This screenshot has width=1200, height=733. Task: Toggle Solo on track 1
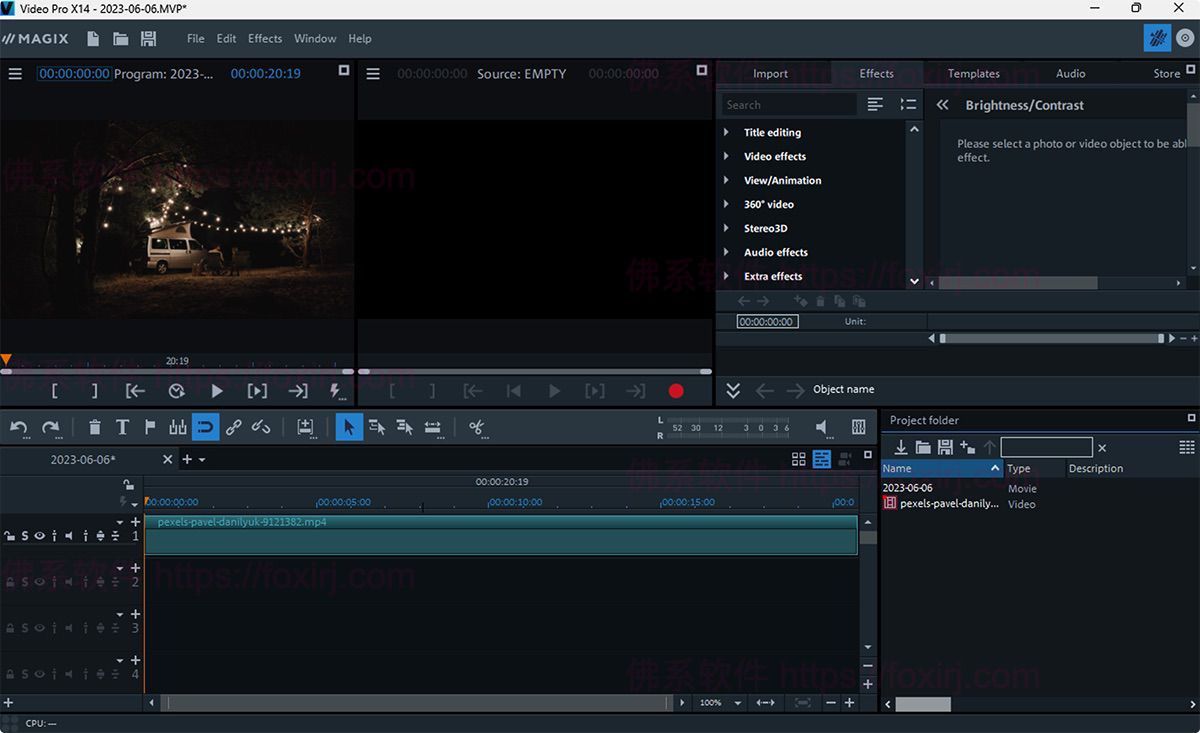24,535
